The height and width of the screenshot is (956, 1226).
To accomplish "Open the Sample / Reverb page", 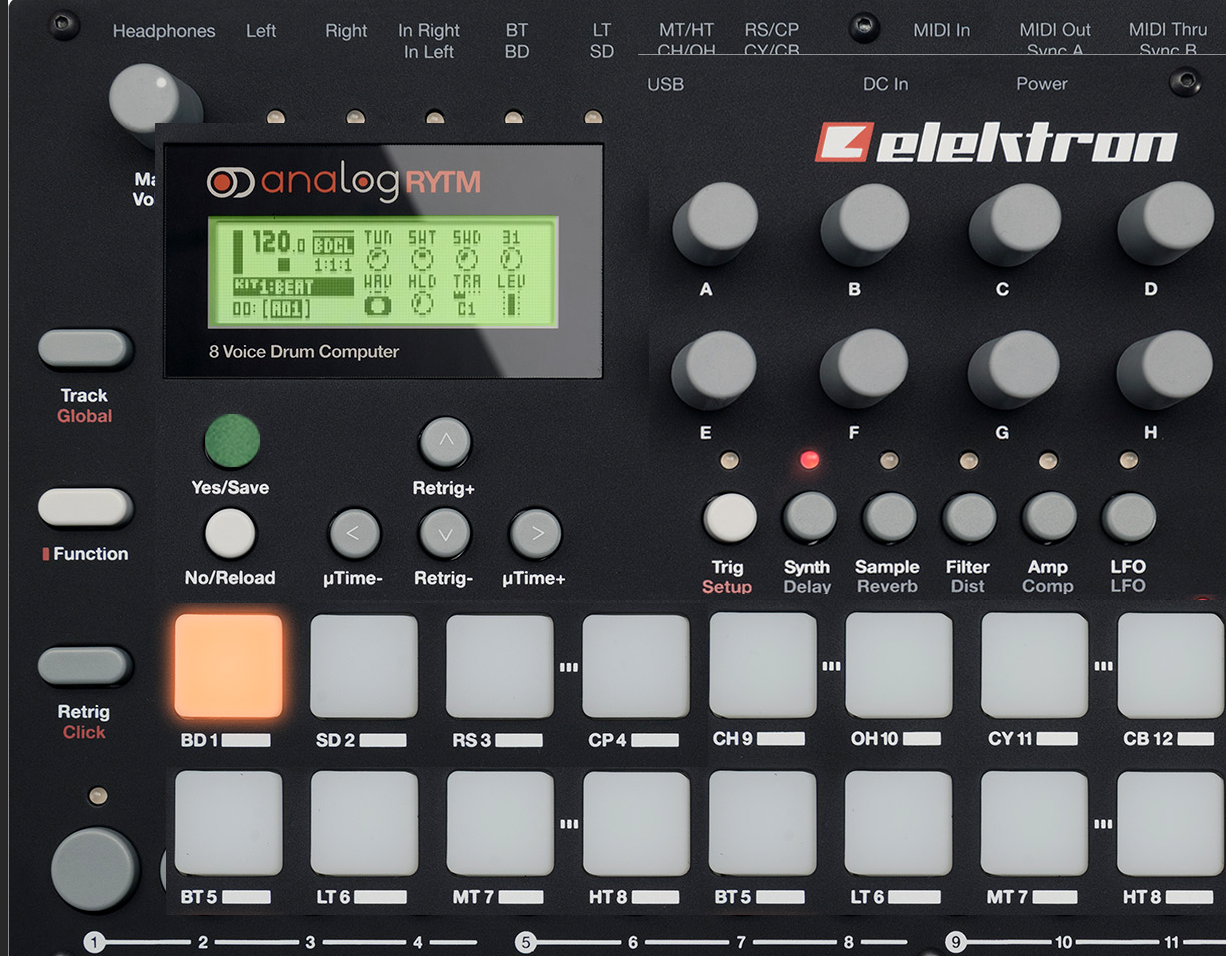I will tap(888, 517).
